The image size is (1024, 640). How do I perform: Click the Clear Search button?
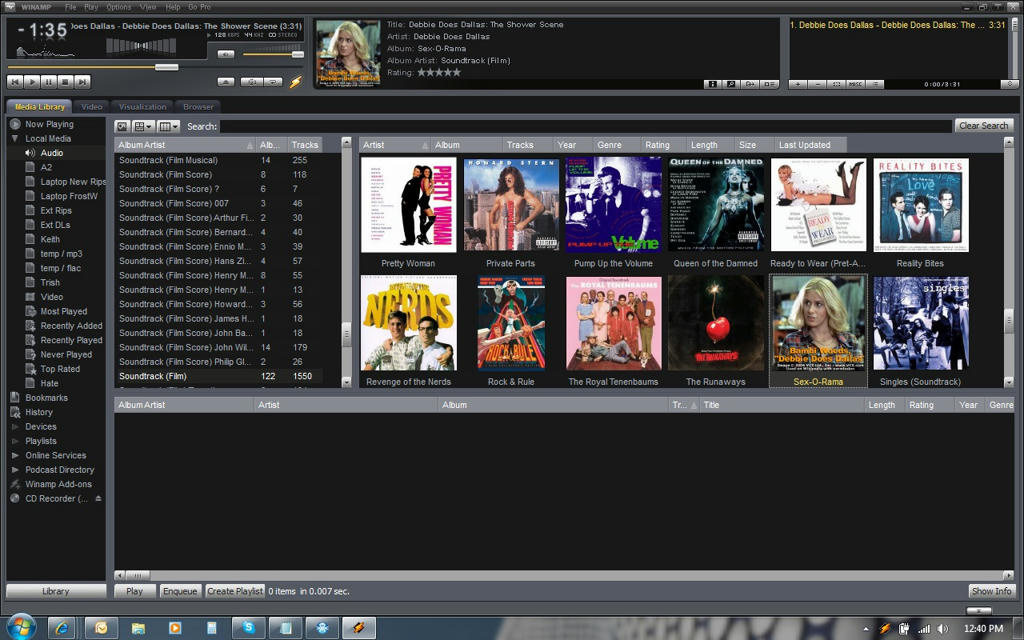coord(984,125)
